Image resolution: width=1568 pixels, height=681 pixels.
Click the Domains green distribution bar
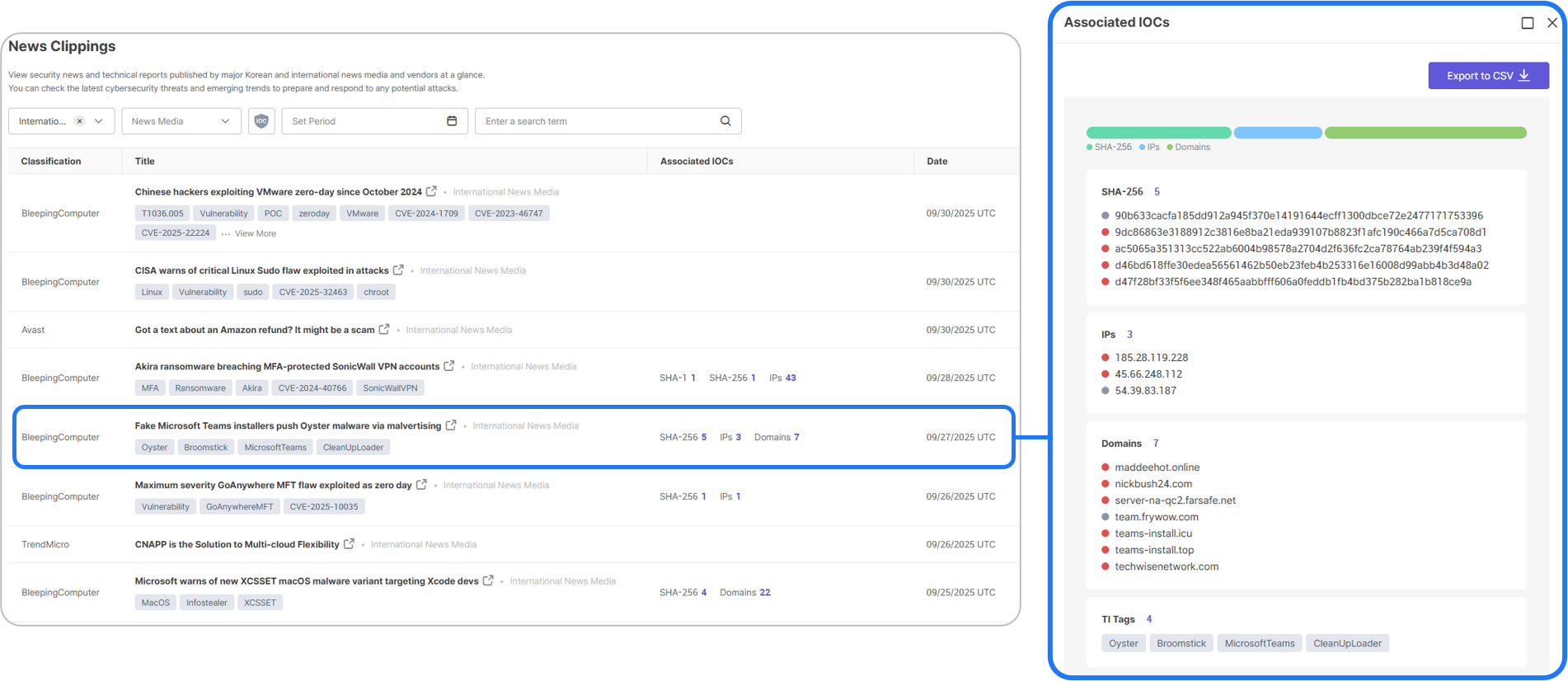click(1425, 133)
